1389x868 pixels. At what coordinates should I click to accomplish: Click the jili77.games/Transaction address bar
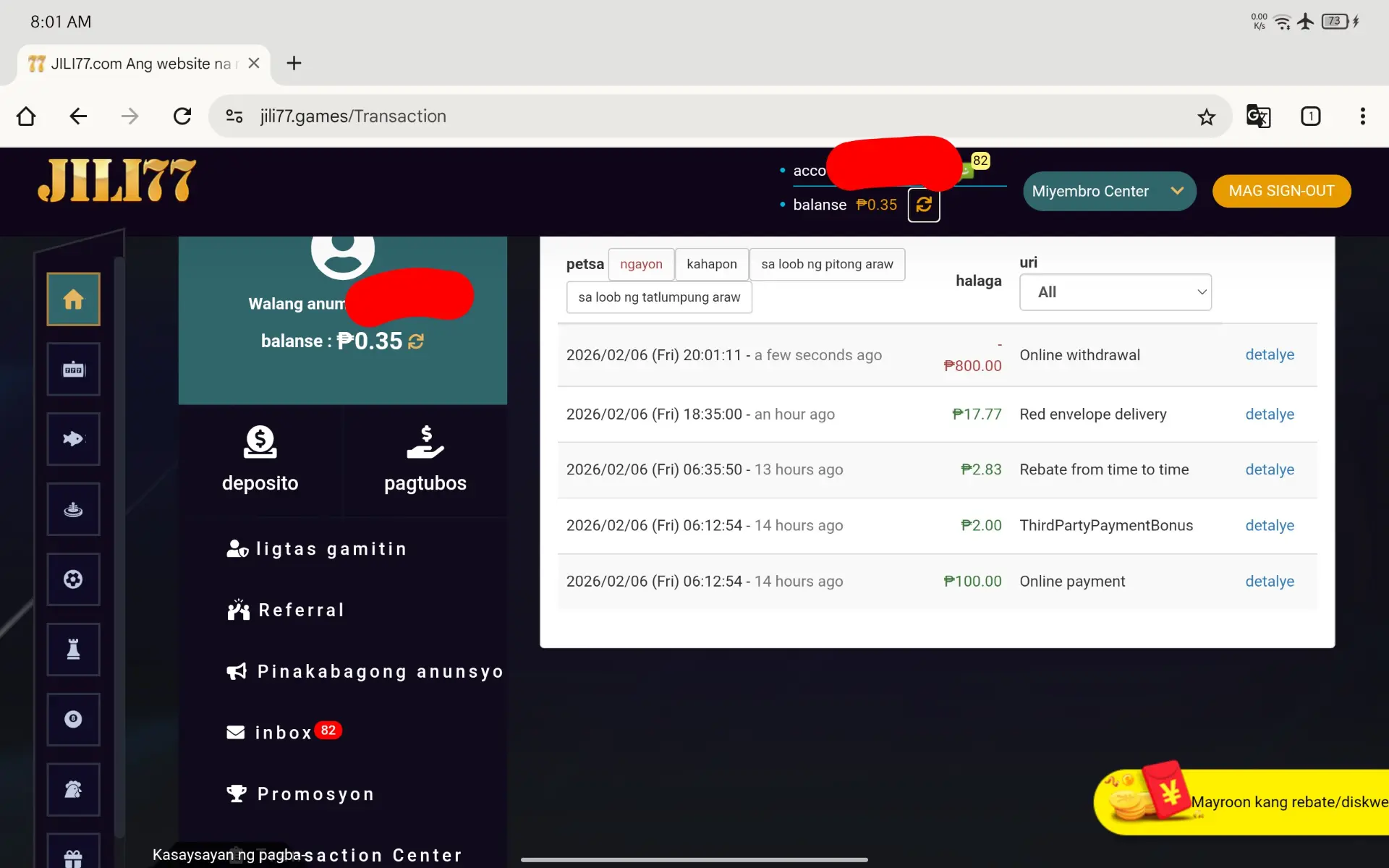[720, 116]
